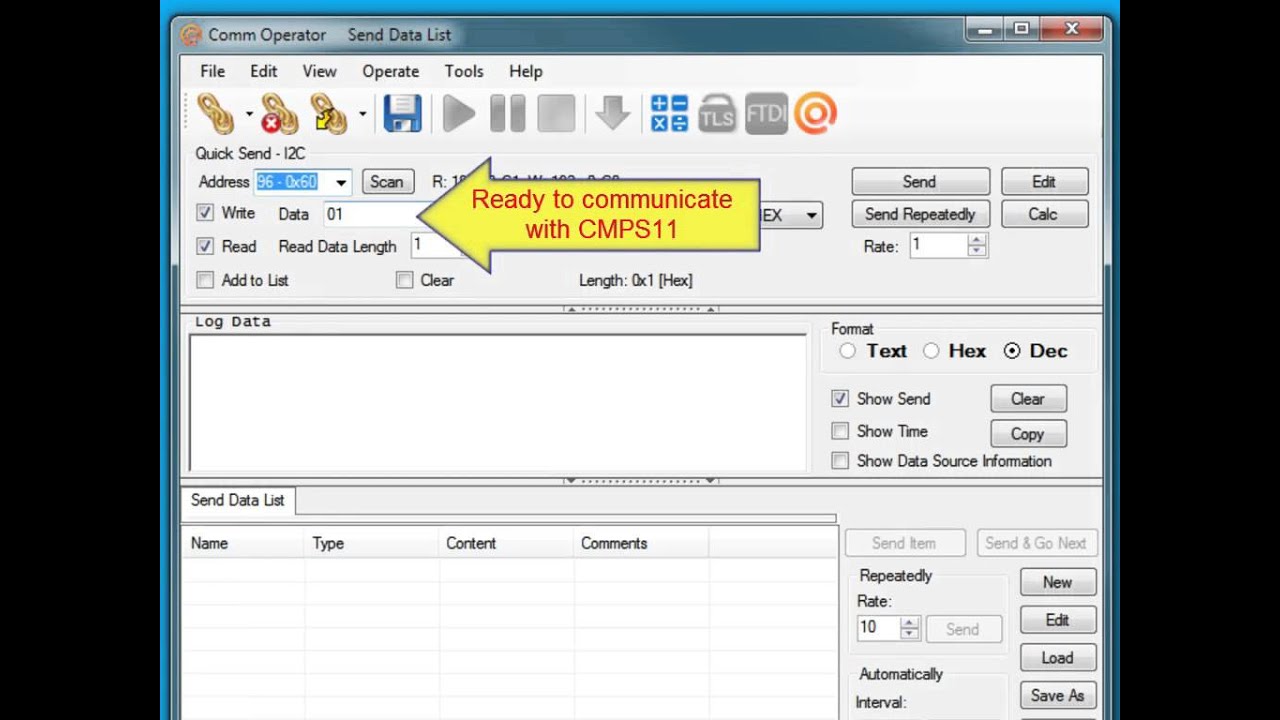Select the Hex format radio button
This screenshot has height=720, width=1280.
click(x=931, y=351)
